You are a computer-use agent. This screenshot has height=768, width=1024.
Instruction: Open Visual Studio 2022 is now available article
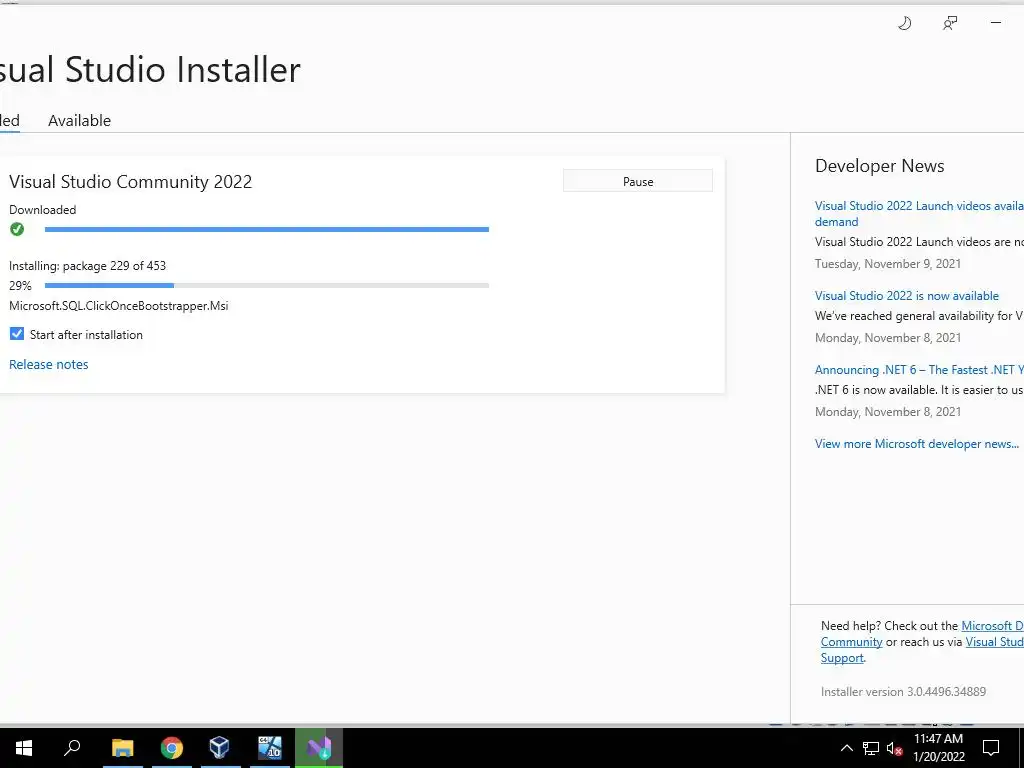tap(906, 296)
